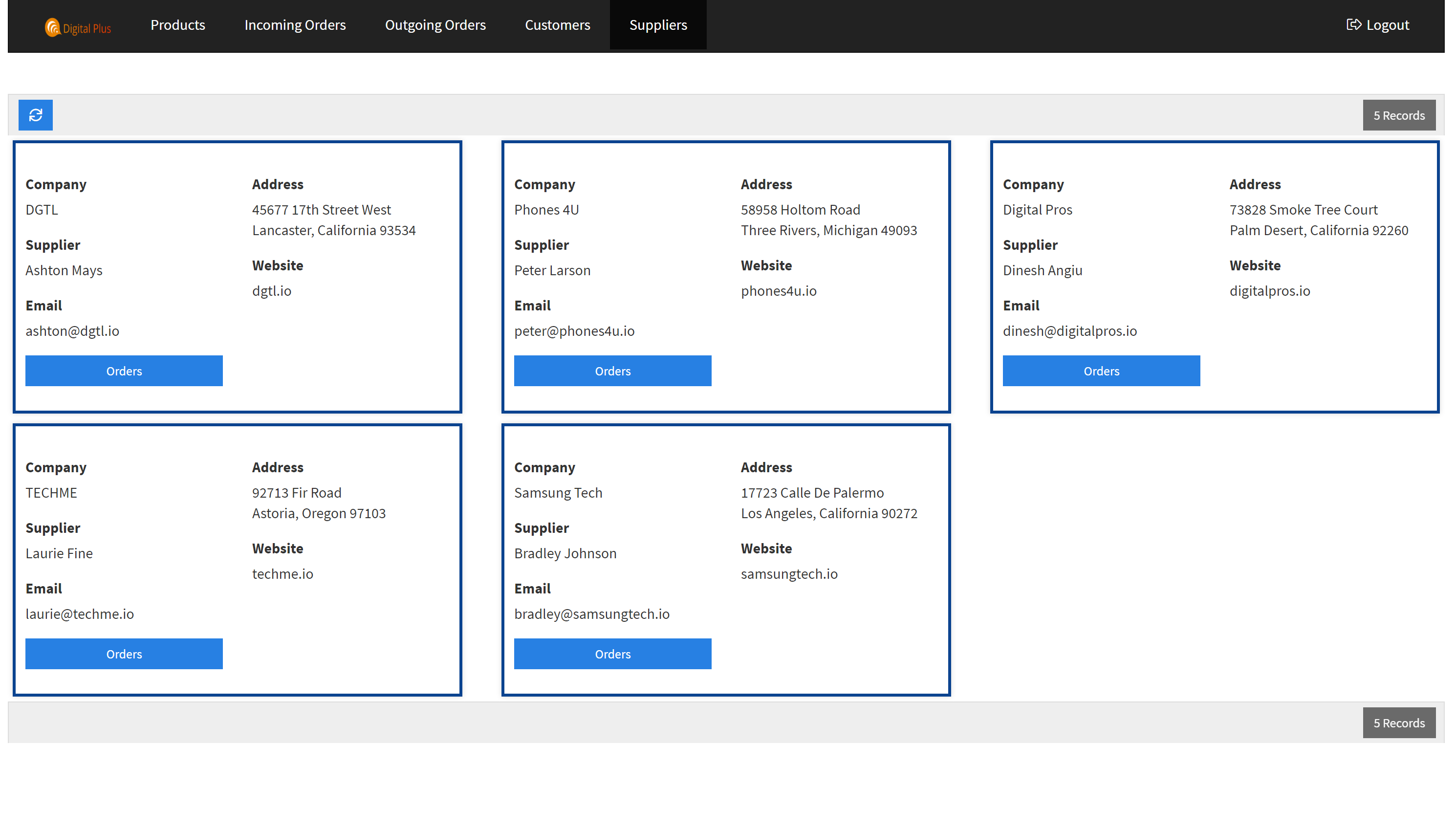Image resolution: width=1456 pixels, height=832 pixels.
Task: Open Orders for Samsung Tech
Action: point(612,654)
